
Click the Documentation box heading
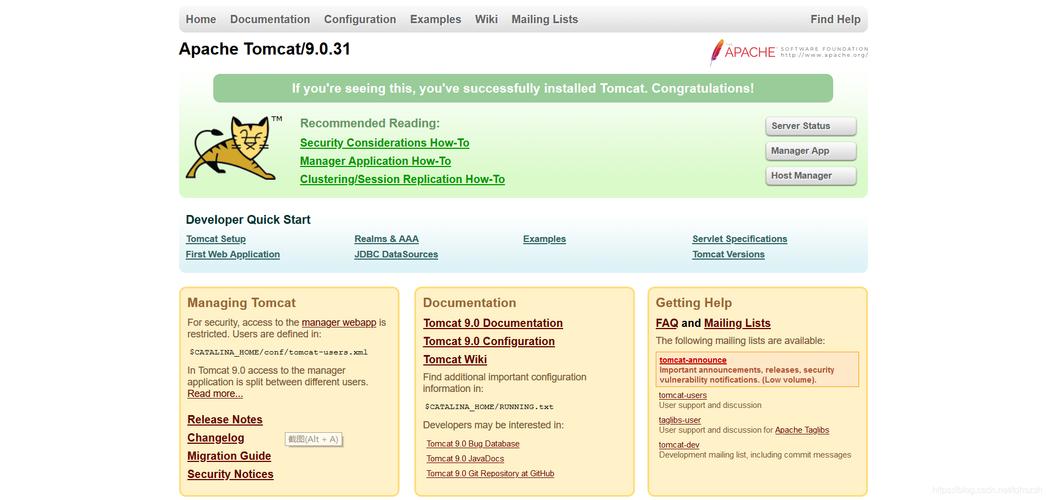(469, 303)
